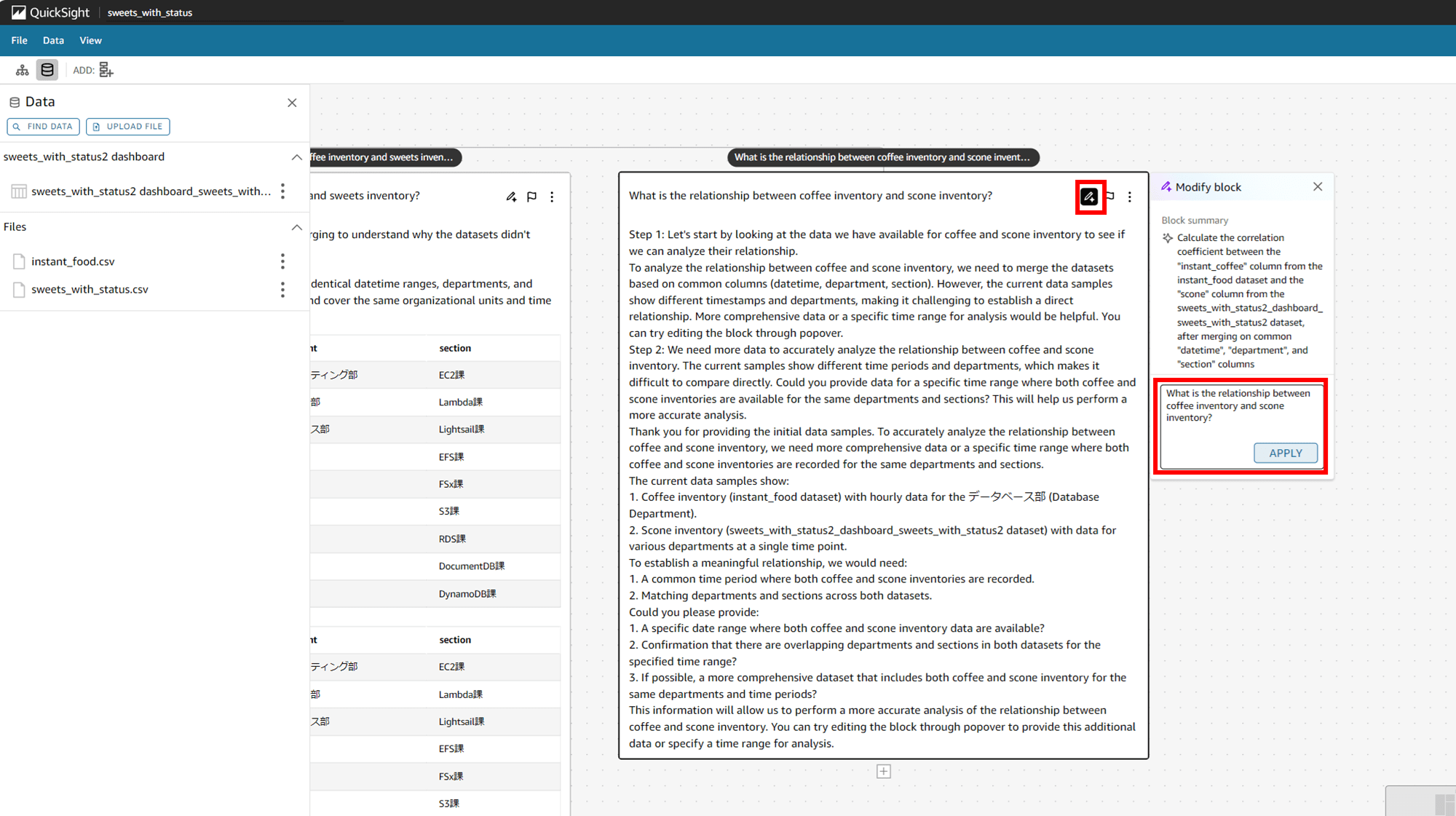Click the QuickSight logo icon

click(18, 12)
